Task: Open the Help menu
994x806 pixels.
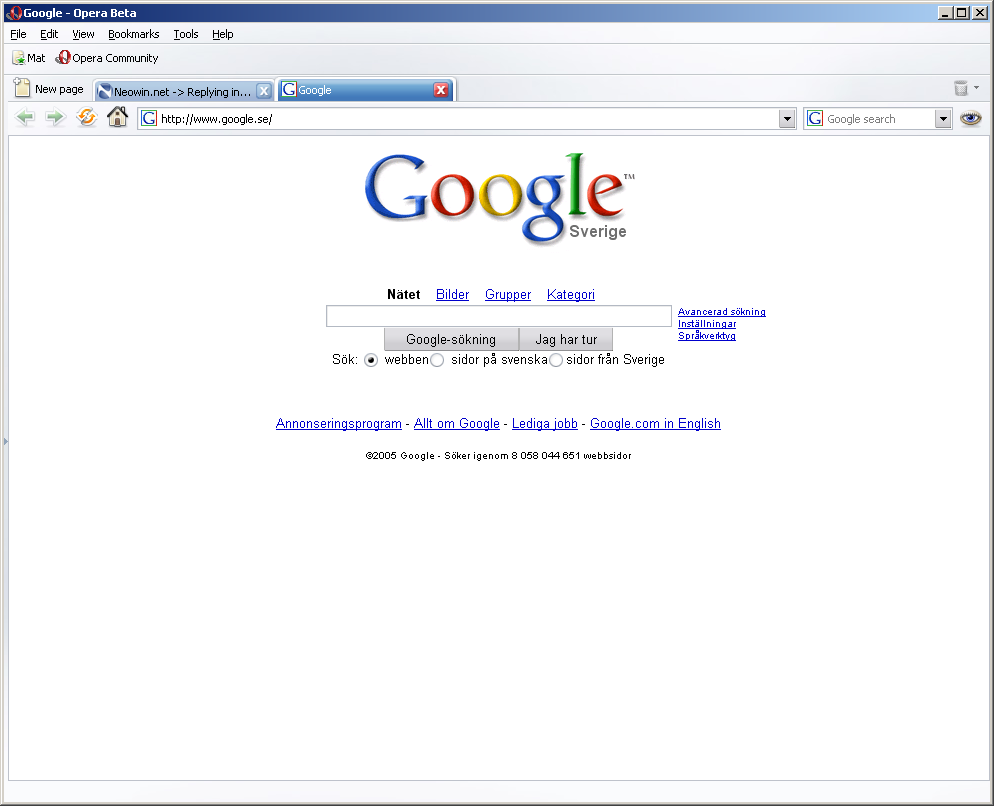Action: click(x=223, y=34)
